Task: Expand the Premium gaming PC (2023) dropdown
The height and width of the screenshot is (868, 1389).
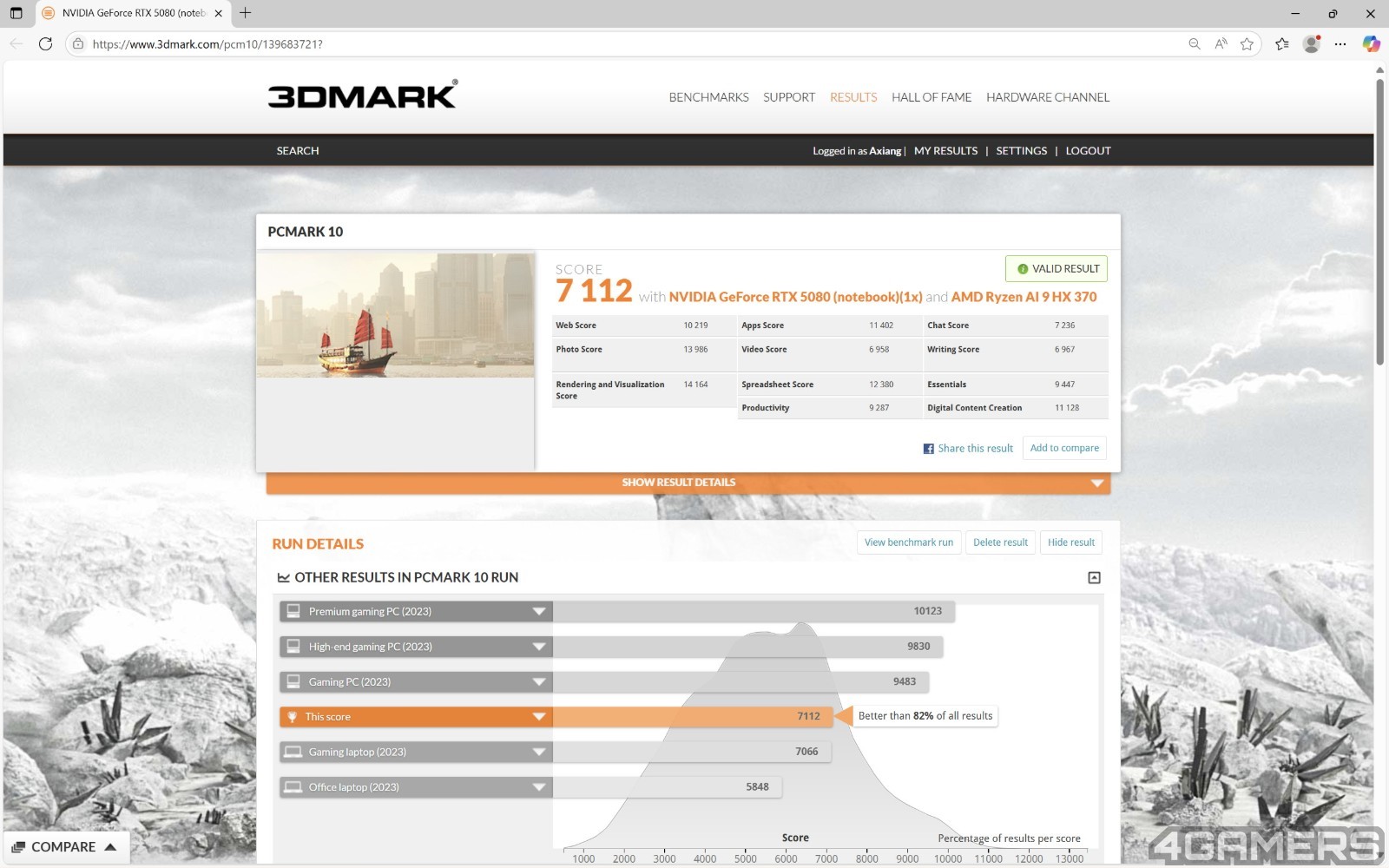Action: click(x=539, y=612)
